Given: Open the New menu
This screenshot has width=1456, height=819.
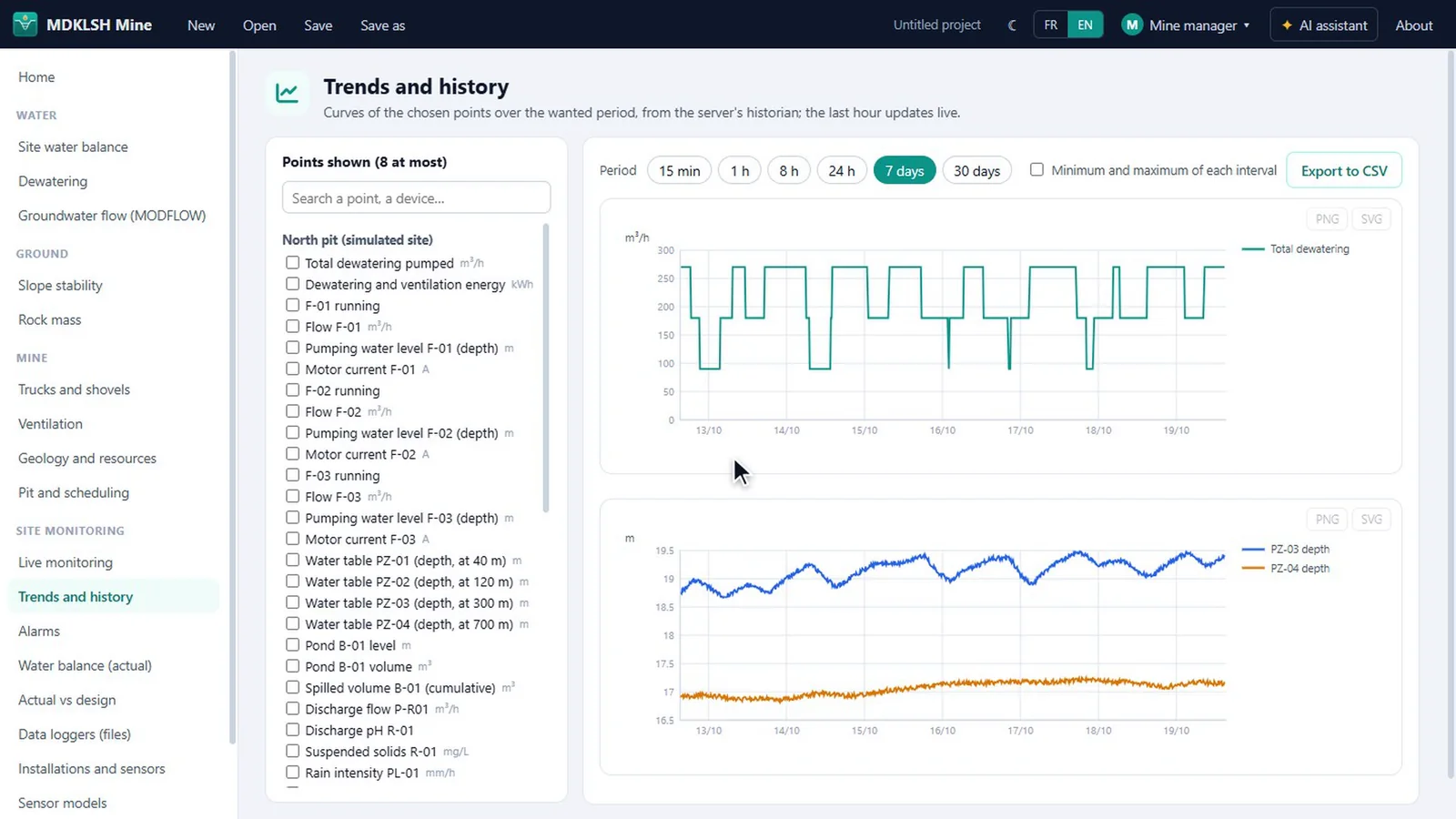Looking at the screenshot, I should 201,25.
